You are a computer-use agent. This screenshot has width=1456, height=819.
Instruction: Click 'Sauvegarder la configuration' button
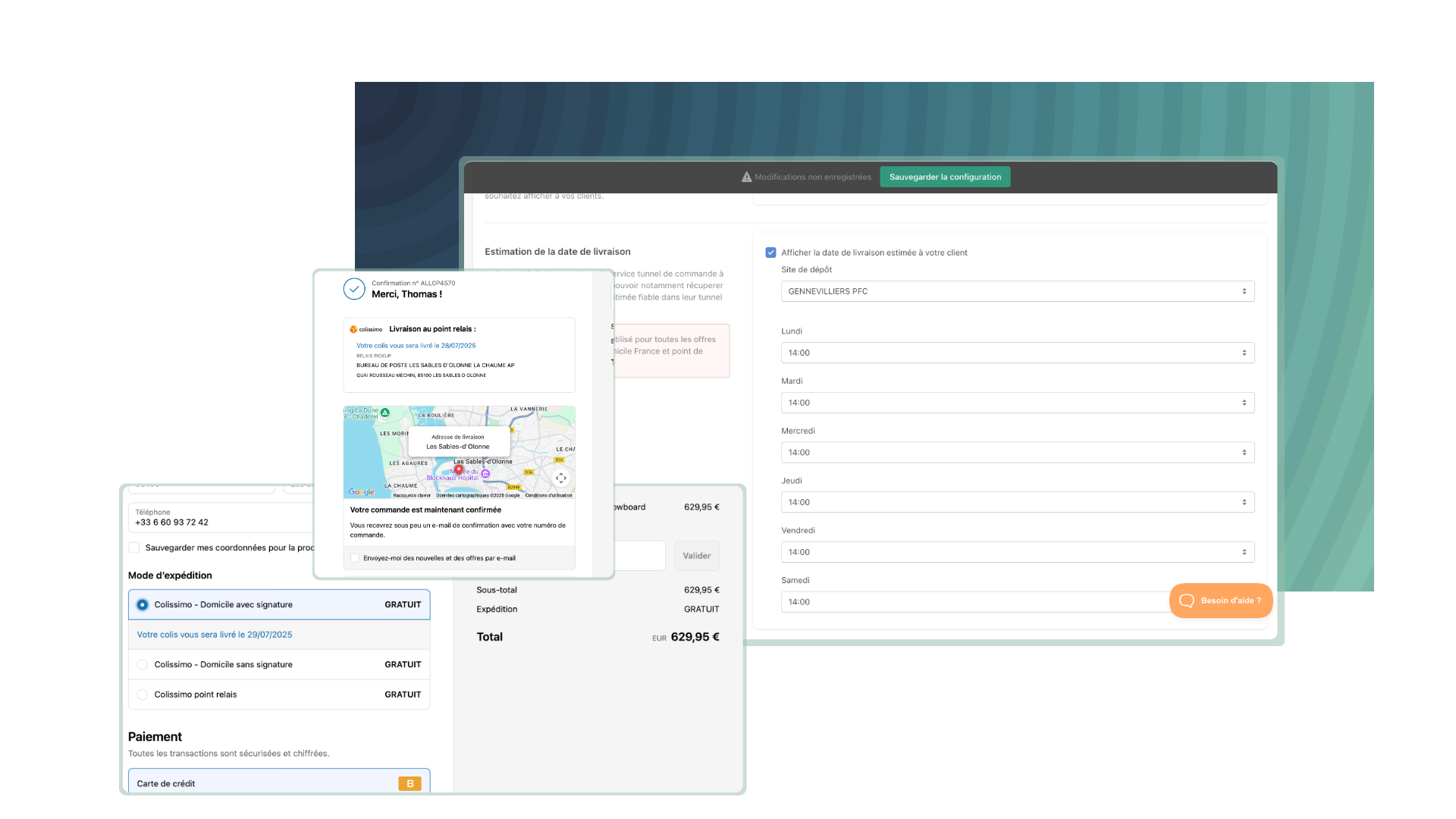coord(945,177)
